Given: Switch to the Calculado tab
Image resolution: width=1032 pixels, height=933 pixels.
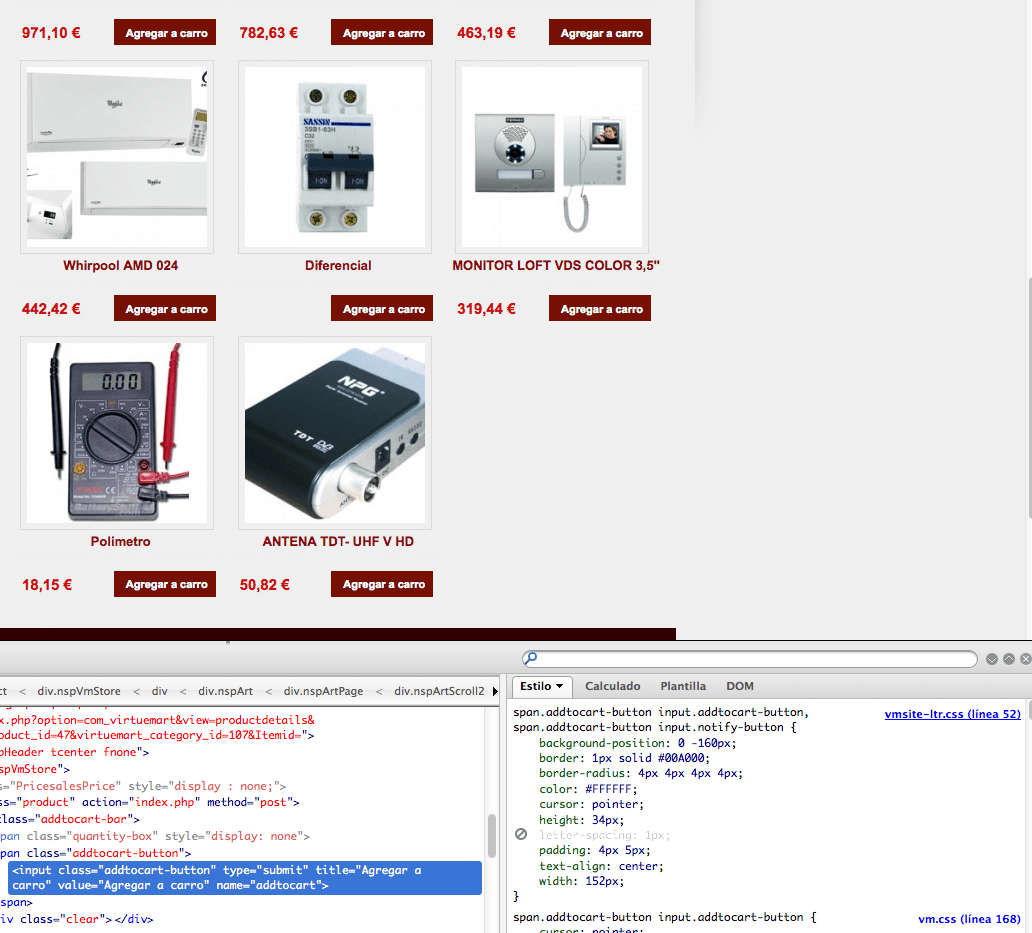Looking at the screenshot, I should 612,686.
